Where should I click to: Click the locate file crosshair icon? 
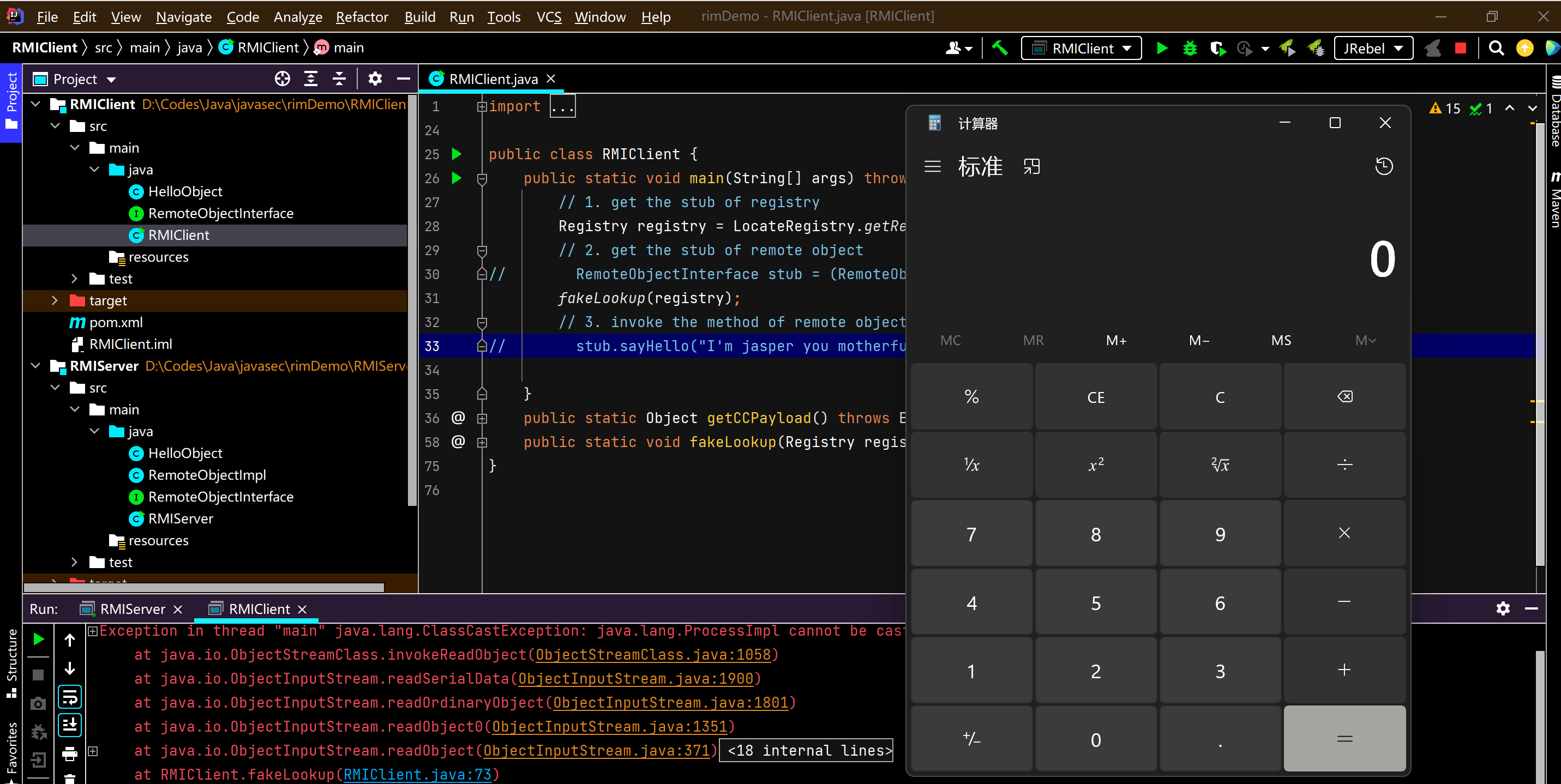[282, 79]
